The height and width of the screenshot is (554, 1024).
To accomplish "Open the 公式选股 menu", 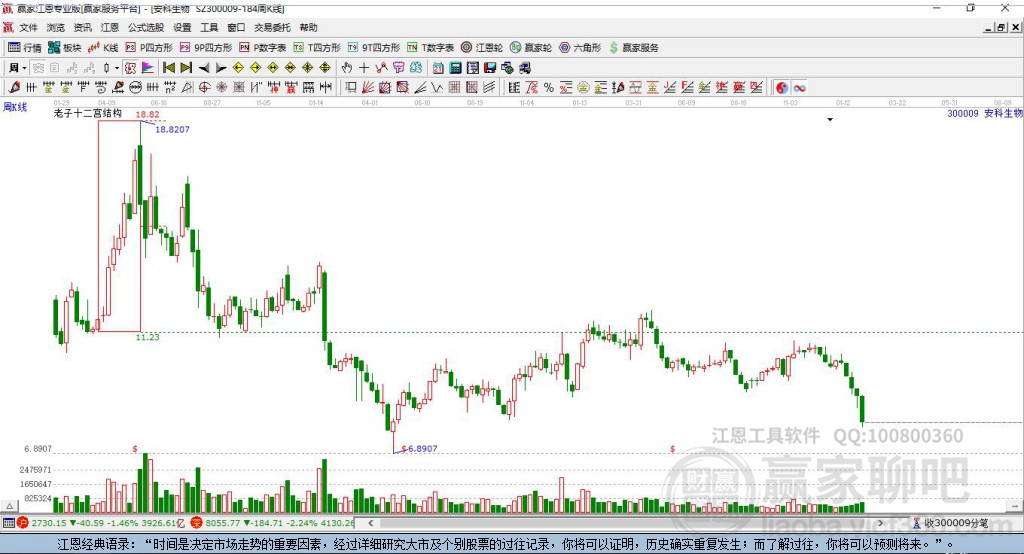I will click(x=146, y=27).
